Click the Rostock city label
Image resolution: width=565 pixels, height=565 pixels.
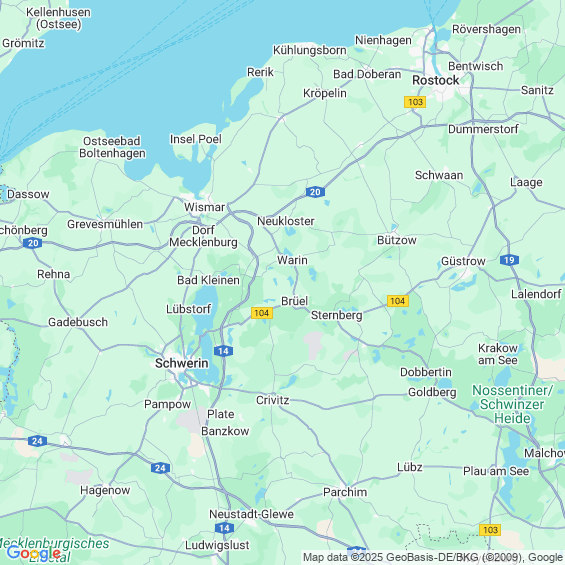pos(436,80)
